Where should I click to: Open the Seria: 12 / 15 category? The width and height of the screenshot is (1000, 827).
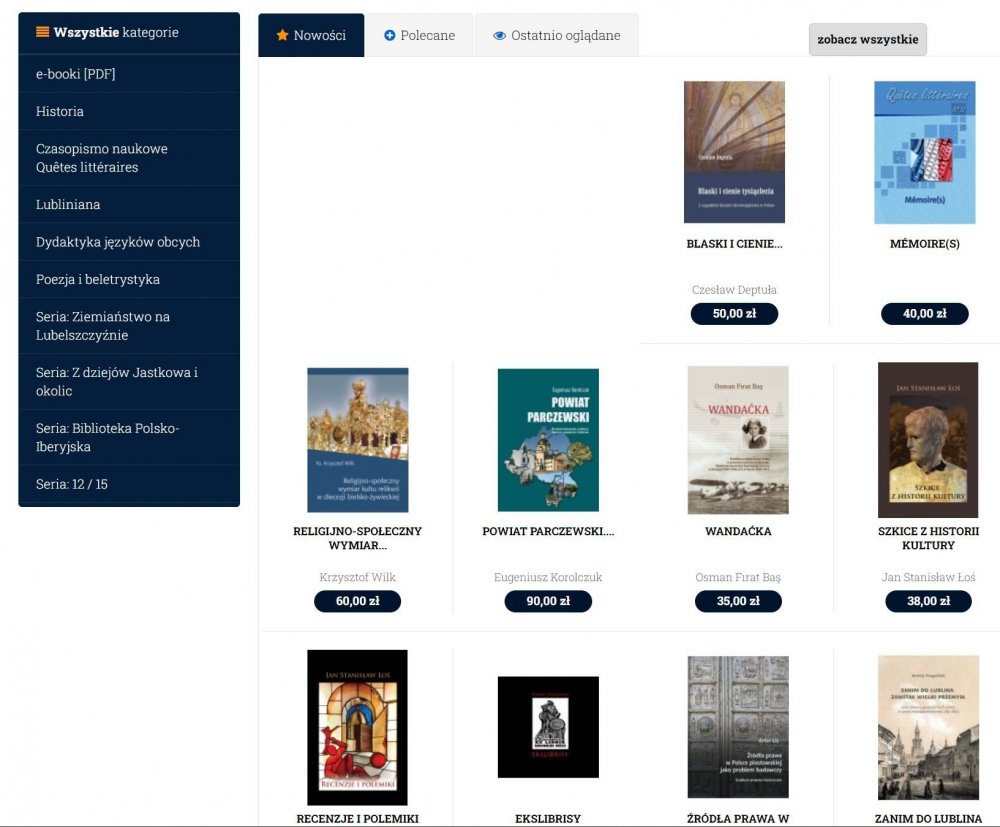coord(129,484)
